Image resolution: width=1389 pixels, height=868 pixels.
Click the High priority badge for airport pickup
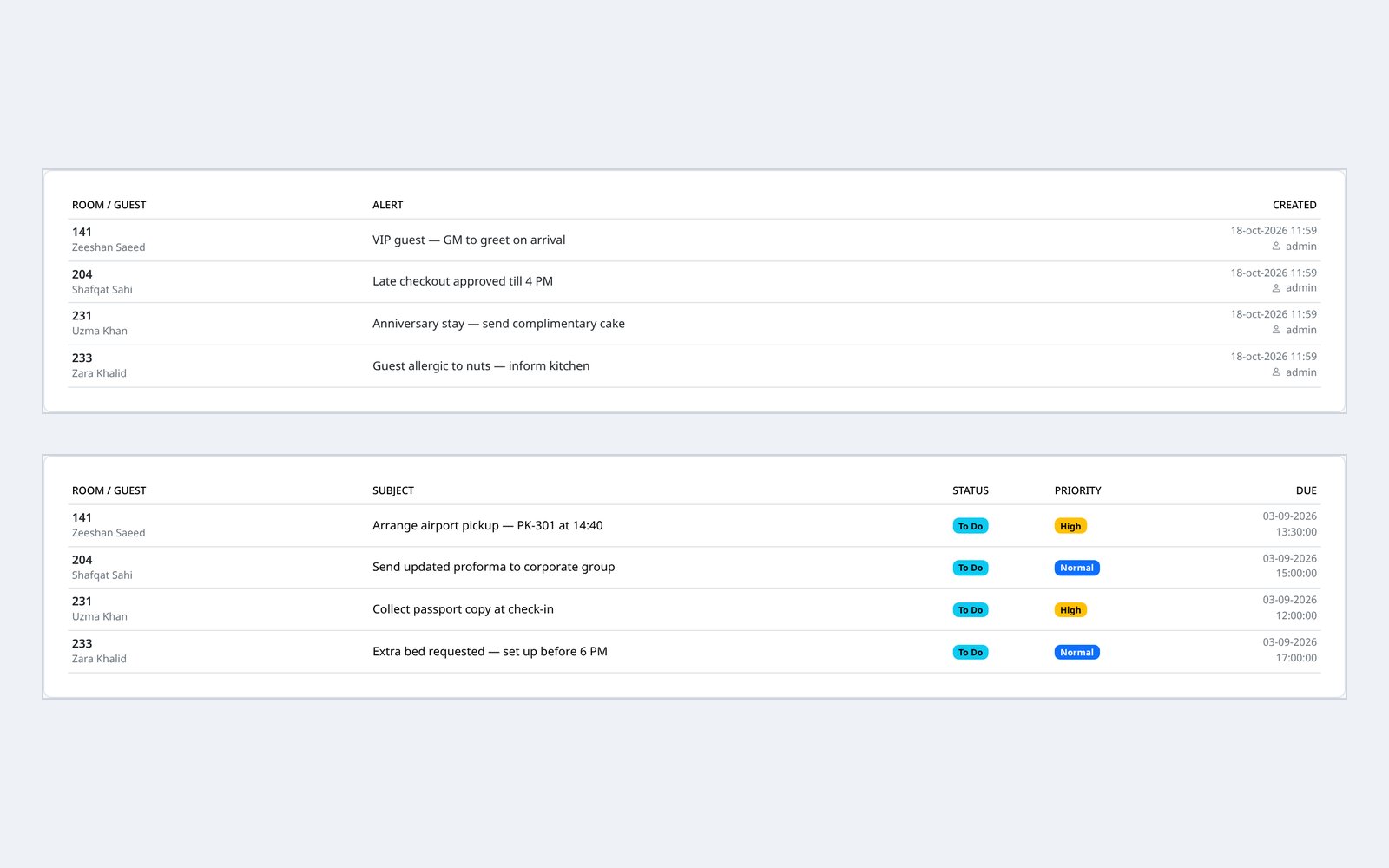pyautogui.click(x=1070, y=526)
